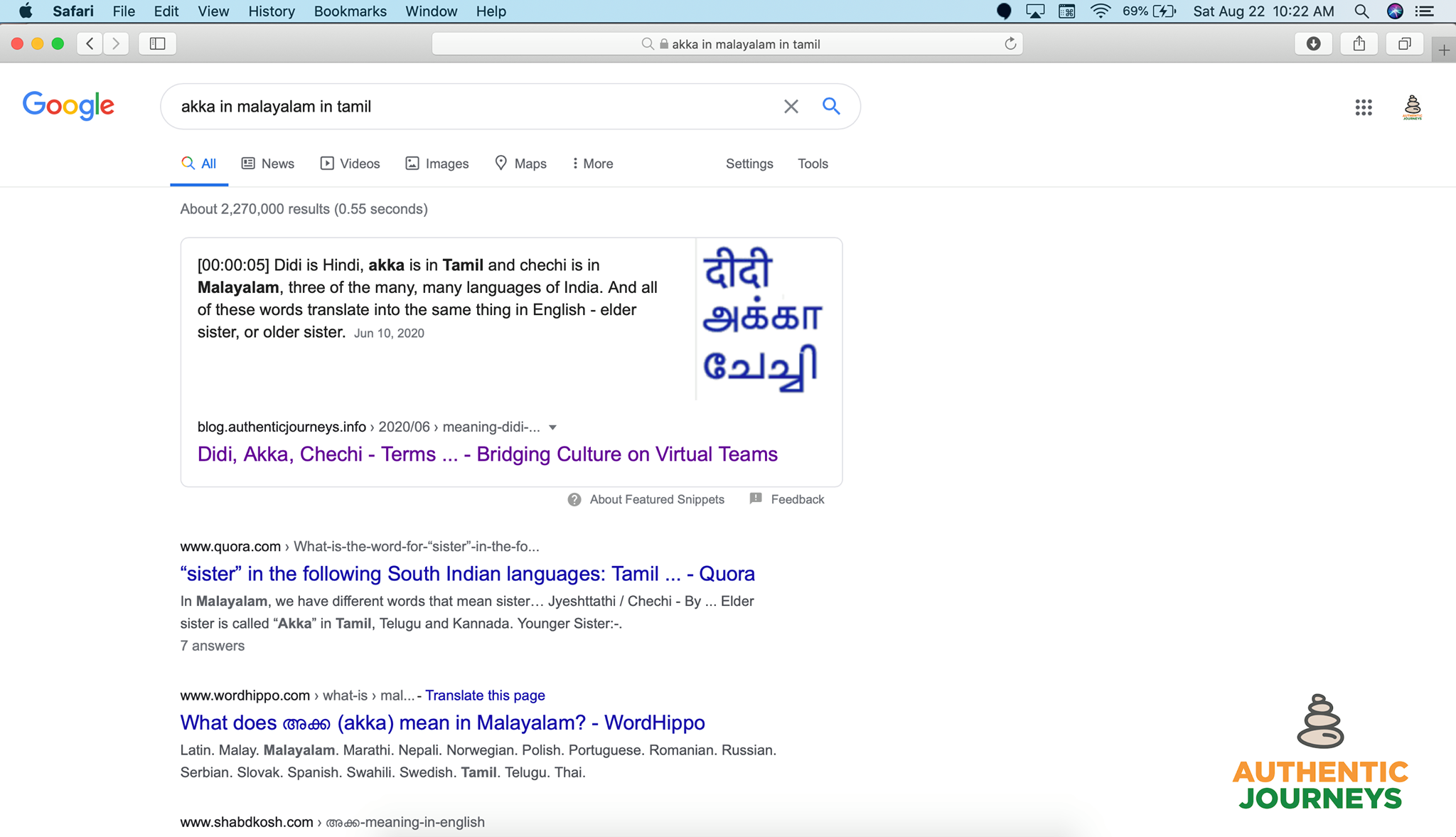
Task: Go forward with Safari's forward arrow
Action: pos(116,44)
